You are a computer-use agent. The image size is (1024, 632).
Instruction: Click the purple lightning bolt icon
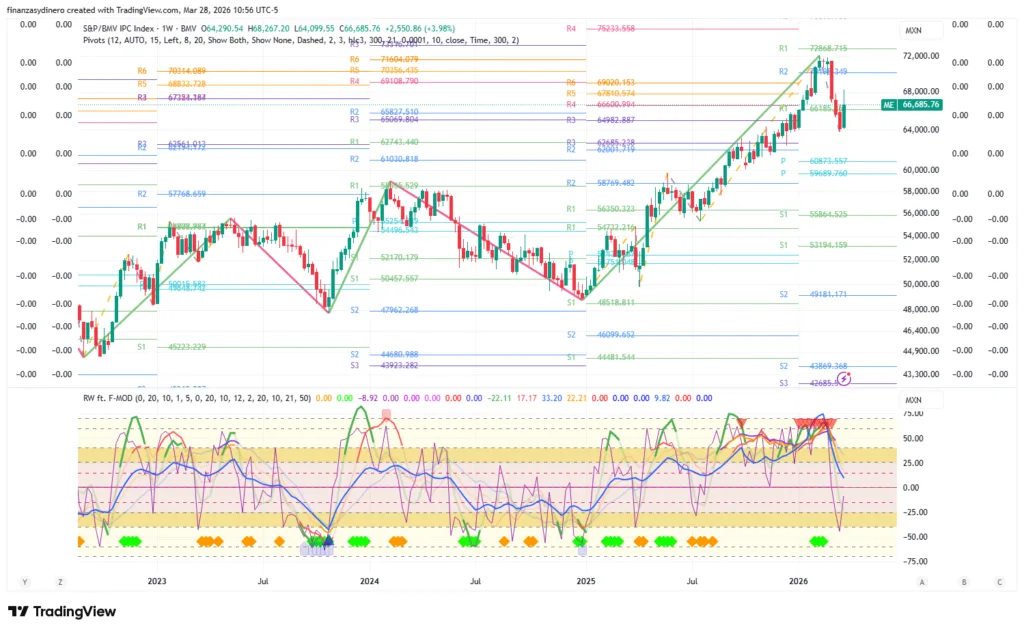click(x=845, y=379)
